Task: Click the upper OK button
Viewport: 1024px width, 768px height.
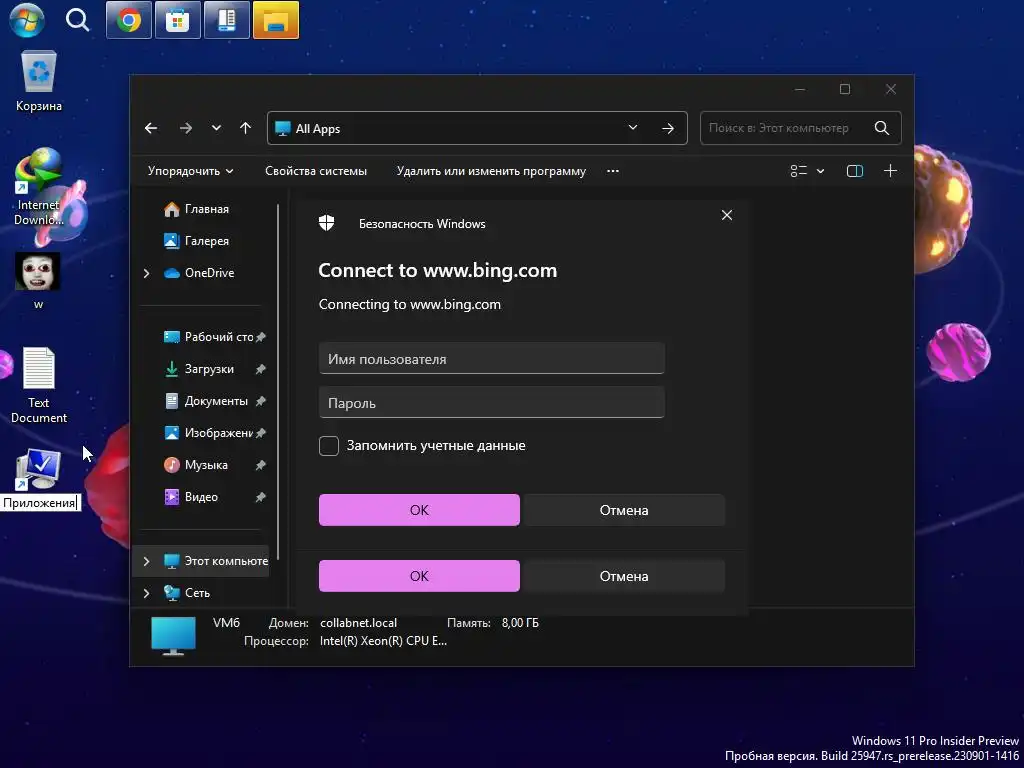Action: click(x=419, y=510)
